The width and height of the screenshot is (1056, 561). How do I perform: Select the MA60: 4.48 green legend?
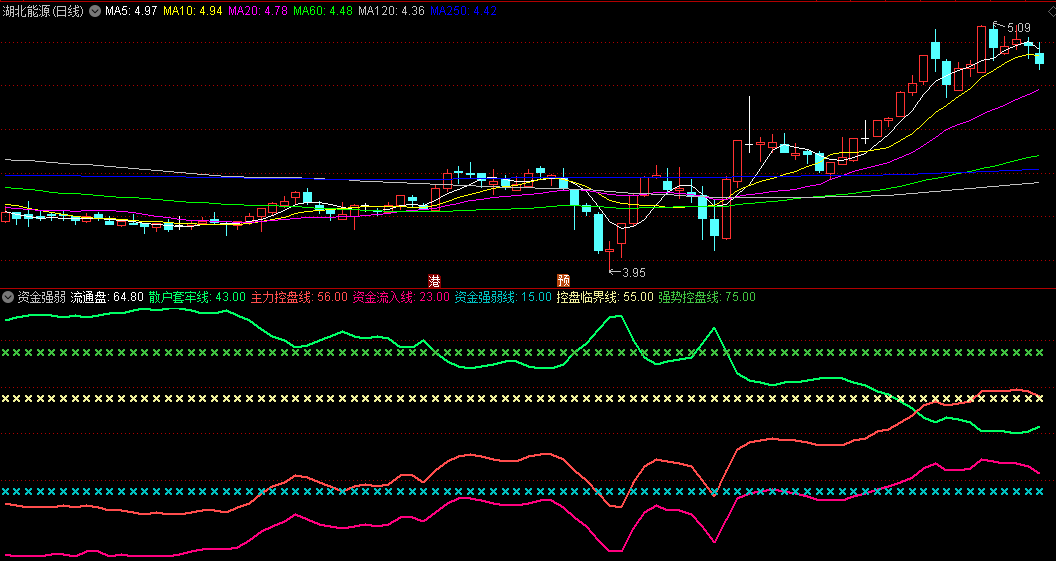[x=323, y=11]
